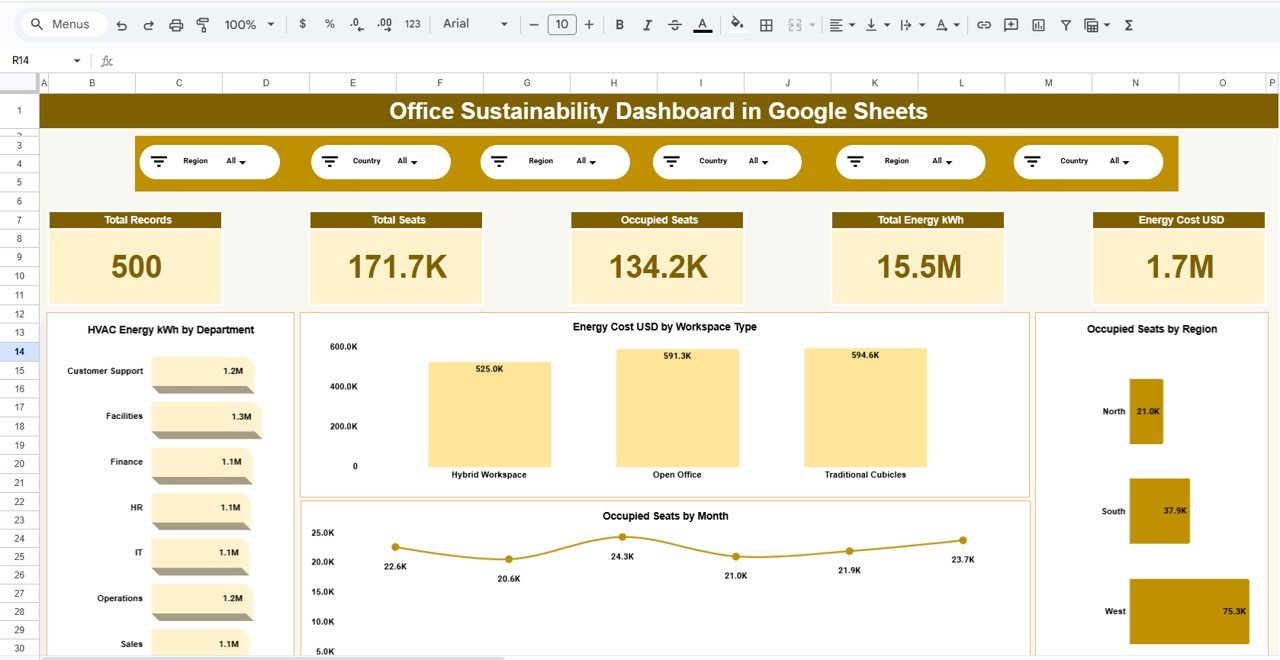Viewport: 1280px width, 660px height.
Task: Click the Insert comment icon
Action: tap(1010, 24)
